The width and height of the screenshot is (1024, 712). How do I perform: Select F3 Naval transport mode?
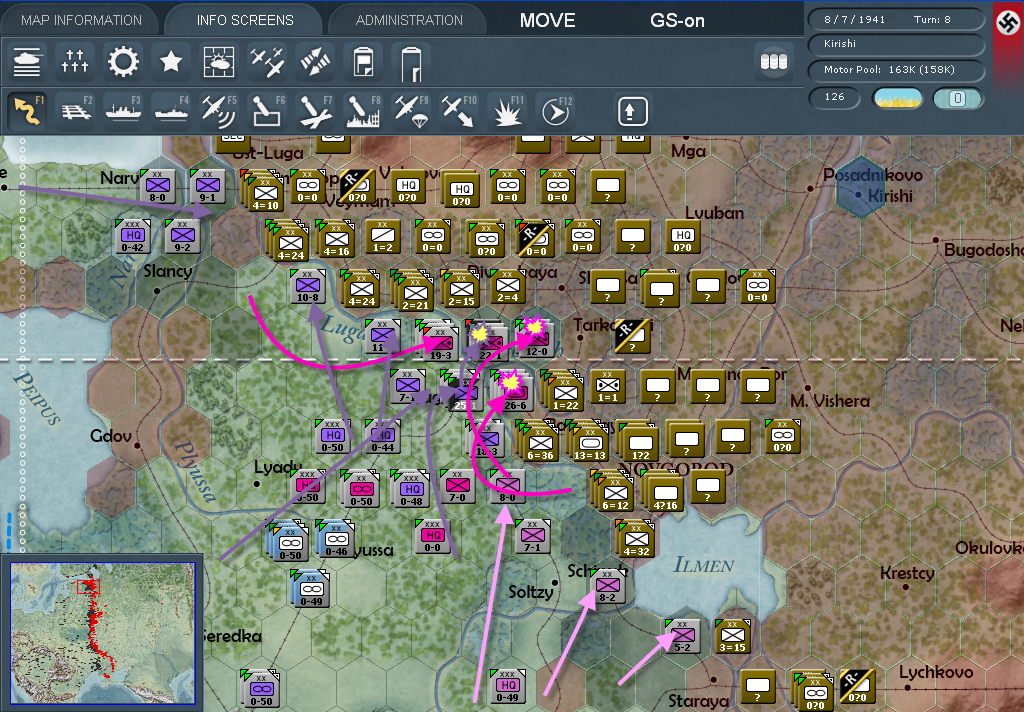123,110
